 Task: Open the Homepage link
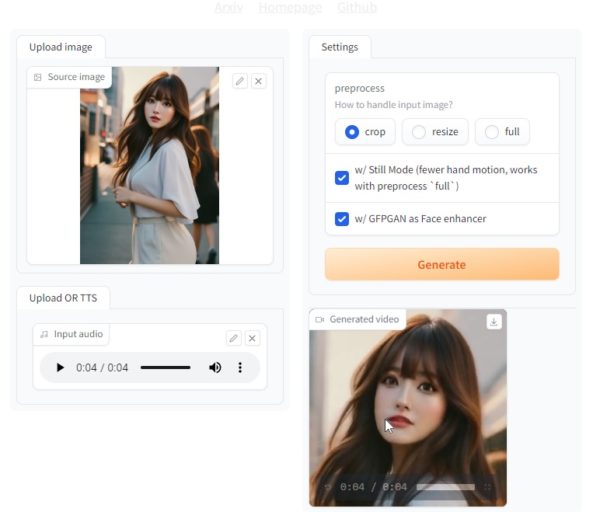(x=290, y=8)
